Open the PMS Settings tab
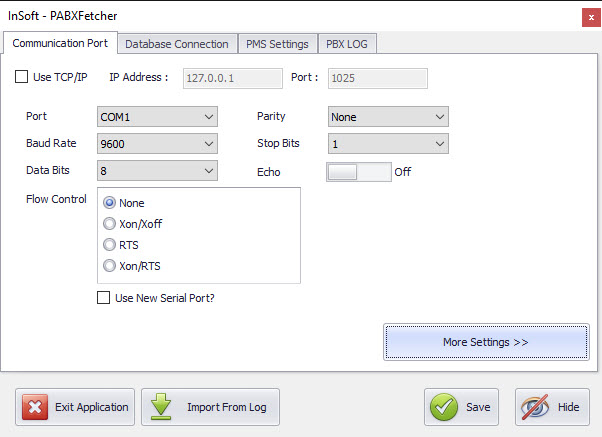Screen dimensions: 602x437 click(277, 44)
